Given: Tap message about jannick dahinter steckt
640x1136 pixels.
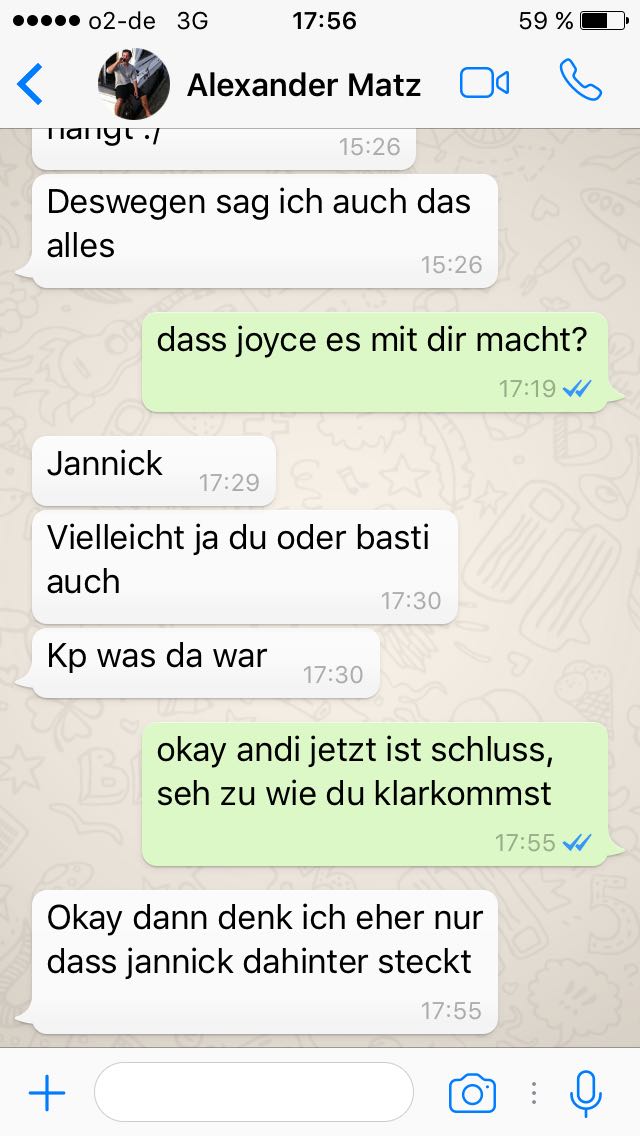Looking at the screenshot, I should (265, 961).
